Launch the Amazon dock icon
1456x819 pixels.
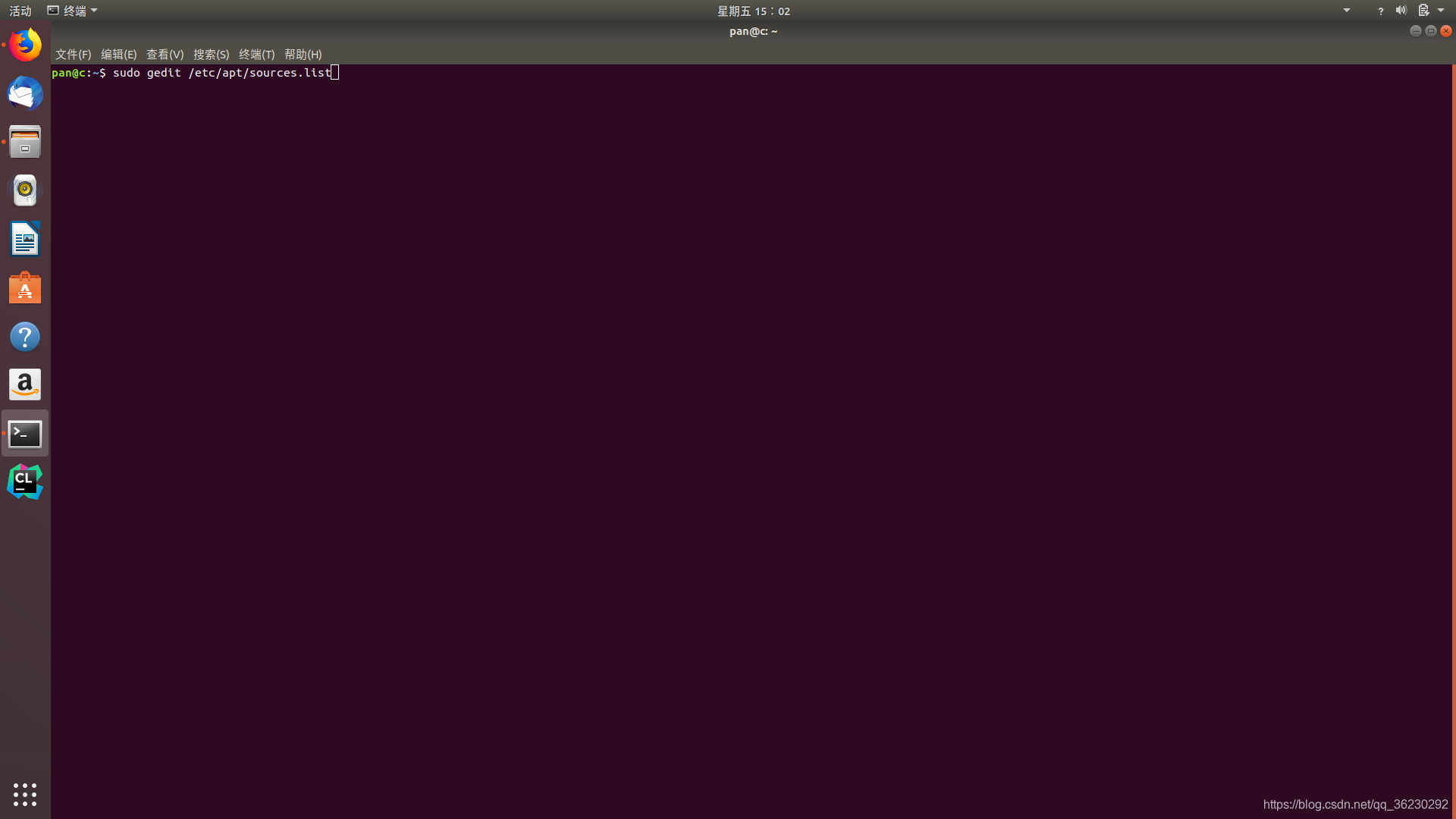tap(25, 384)
